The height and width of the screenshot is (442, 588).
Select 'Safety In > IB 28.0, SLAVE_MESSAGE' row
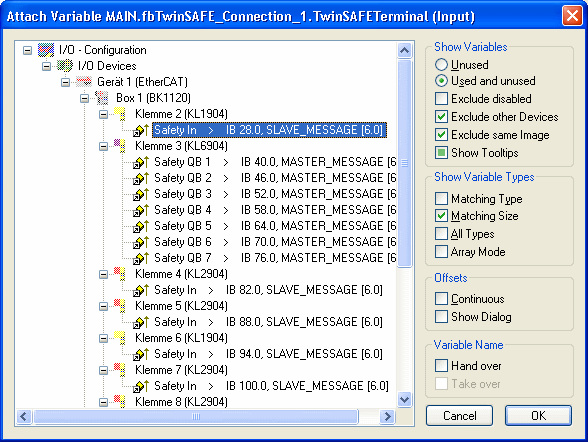coord(269,130)
